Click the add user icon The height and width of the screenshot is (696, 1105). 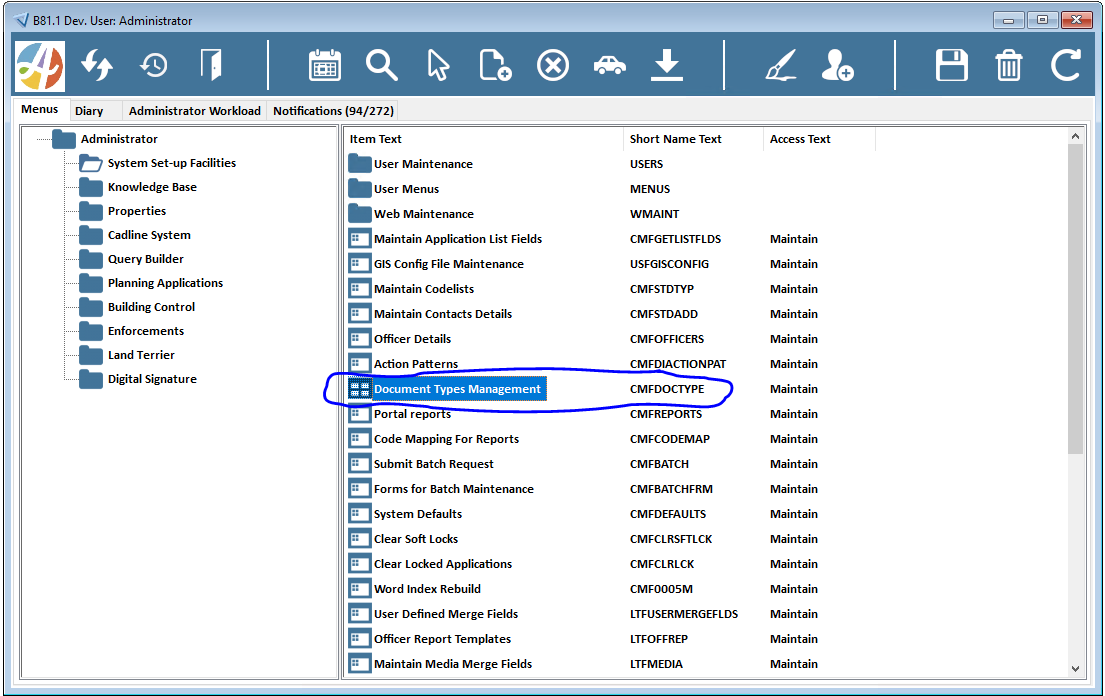(837, 66)
